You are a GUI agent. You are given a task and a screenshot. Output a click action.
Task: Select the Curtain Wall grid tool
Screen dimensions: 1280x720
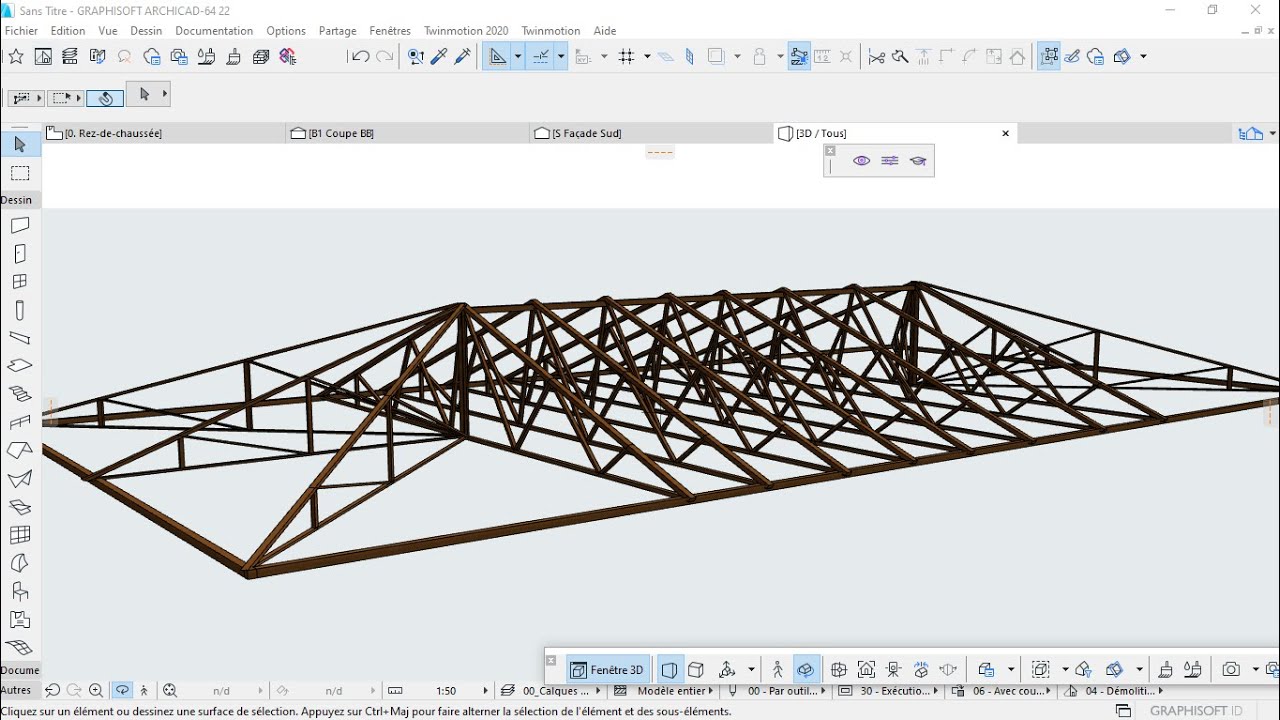pyautogui.click(x=20, y=535)
